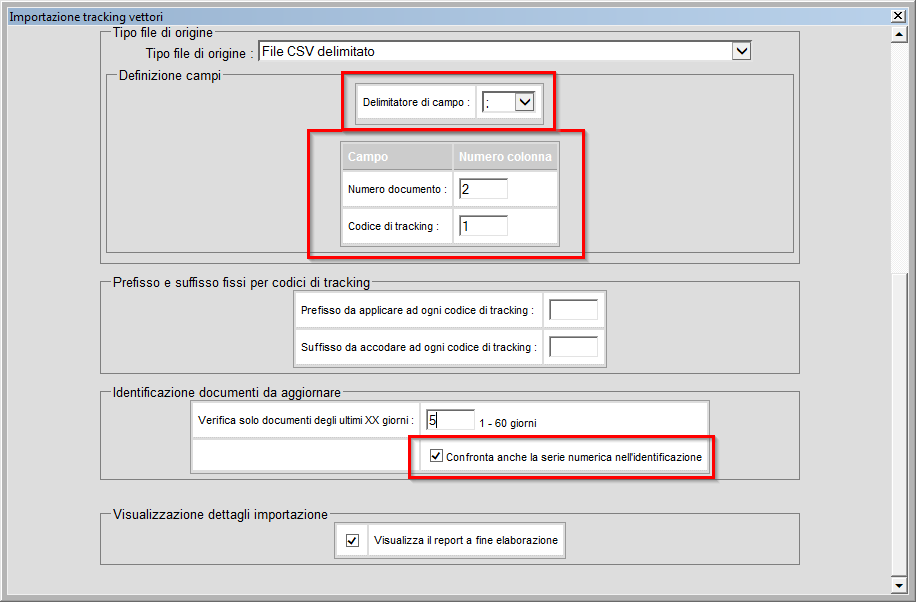
Task: Focus the tracking code Prefisso input box
Action: 573,310
